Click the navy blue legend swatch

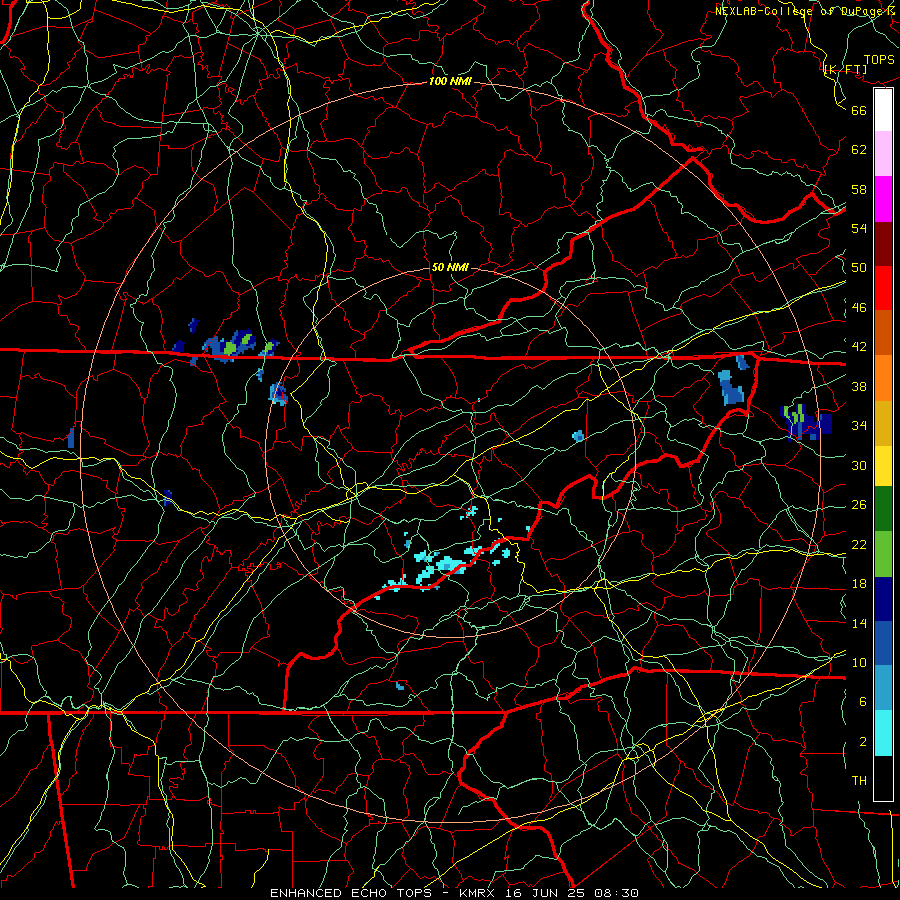883,599
